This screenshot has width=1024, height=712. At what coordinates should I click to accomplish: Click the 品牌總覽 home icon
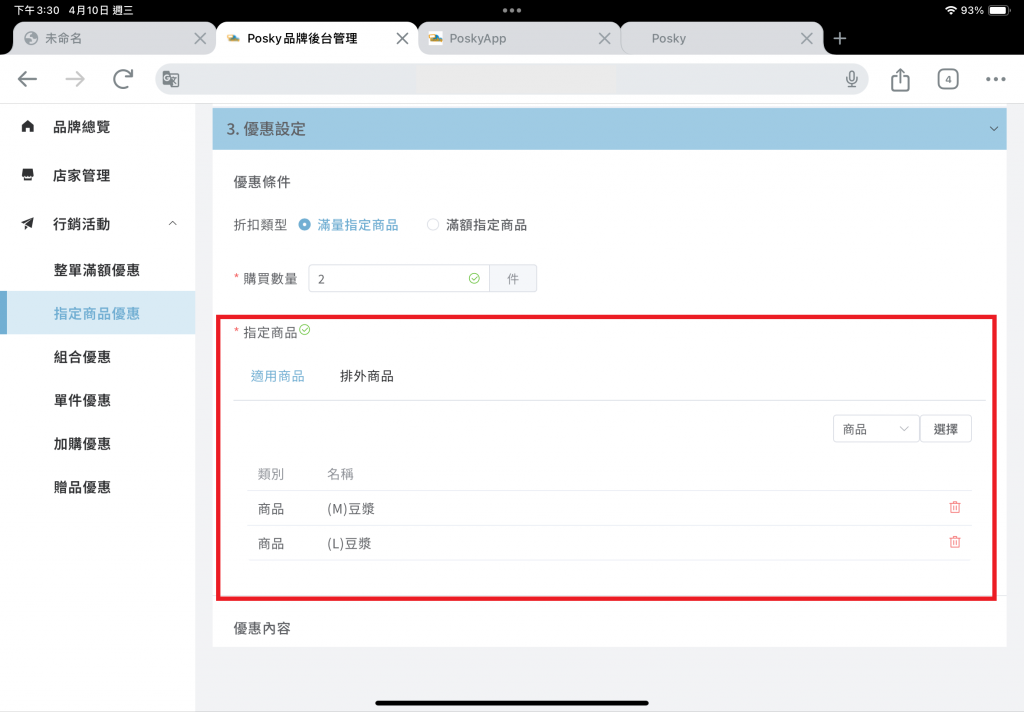pyautogui.click(x=27, y=126)
